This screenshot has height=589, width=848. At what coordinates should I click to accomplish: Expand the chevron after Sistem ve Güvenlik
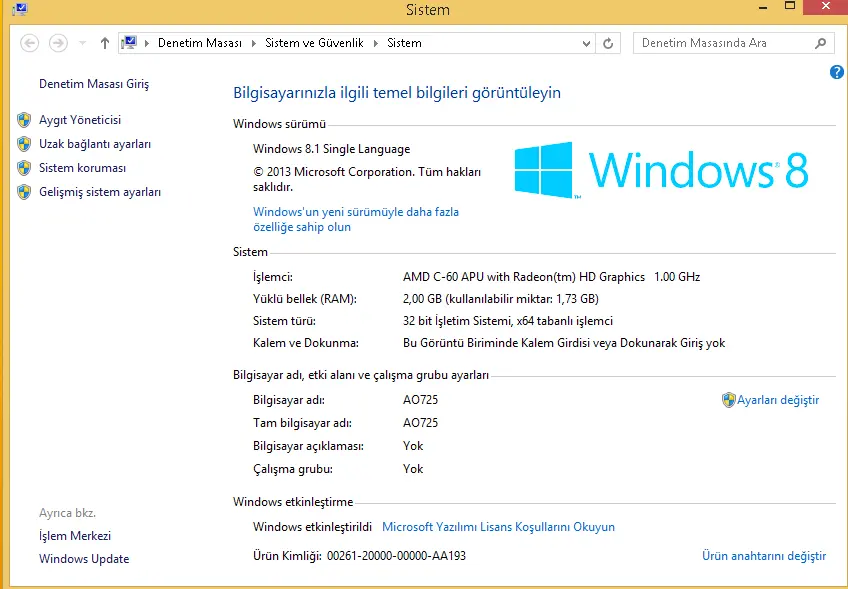click(376, 43)
